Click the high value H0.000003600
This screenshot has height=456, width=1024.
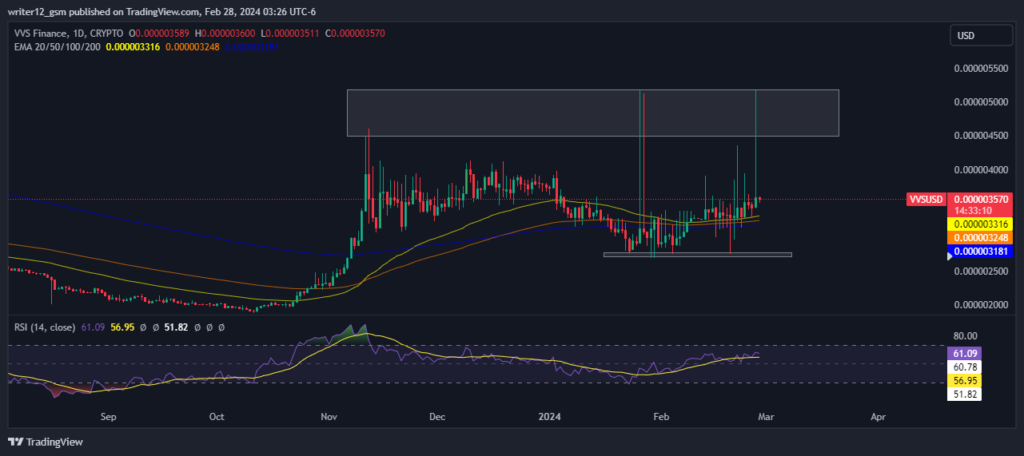click(x=223, y=33)
